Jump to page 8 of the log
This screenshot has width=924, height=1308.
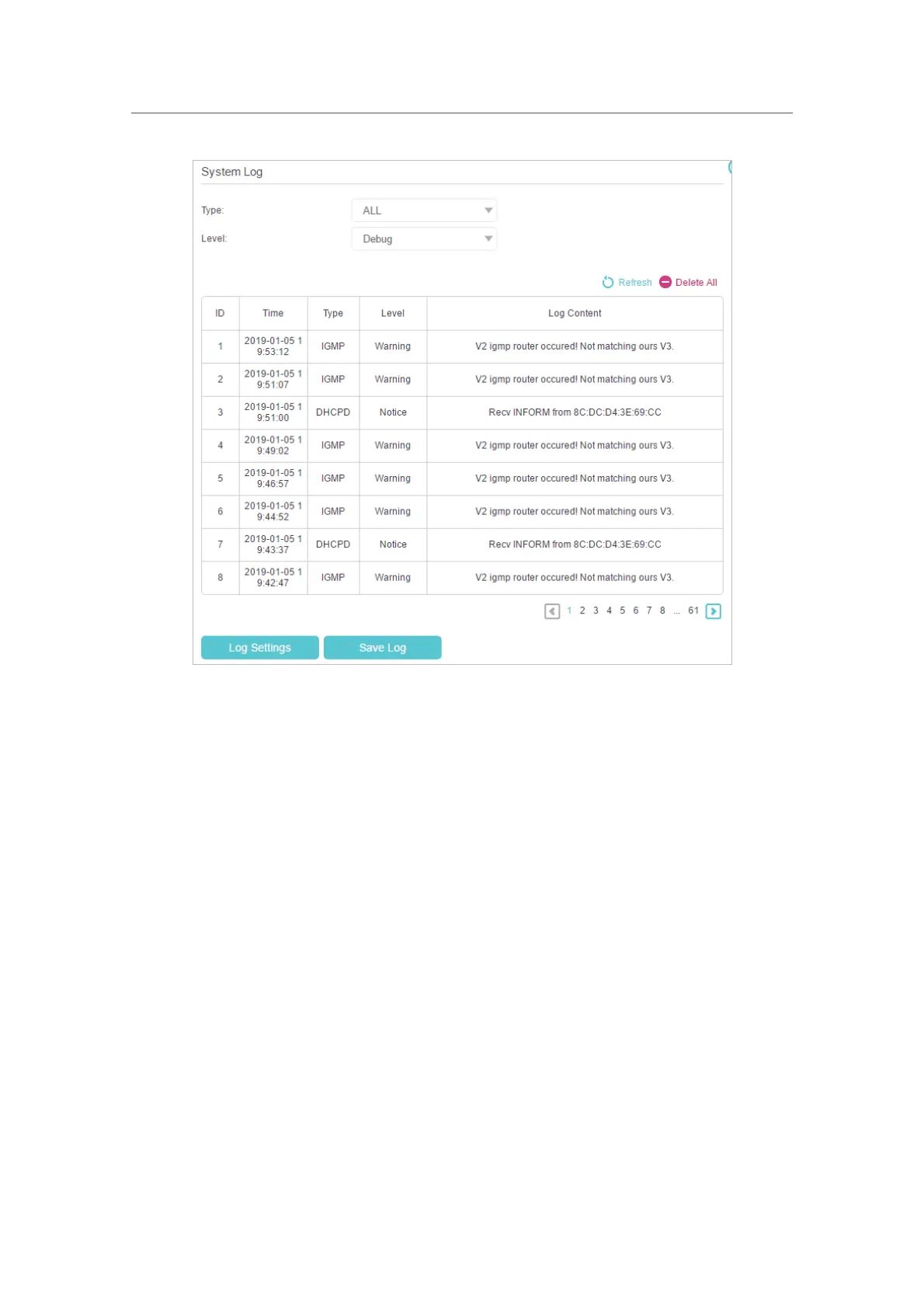click(x=662, y=611)
